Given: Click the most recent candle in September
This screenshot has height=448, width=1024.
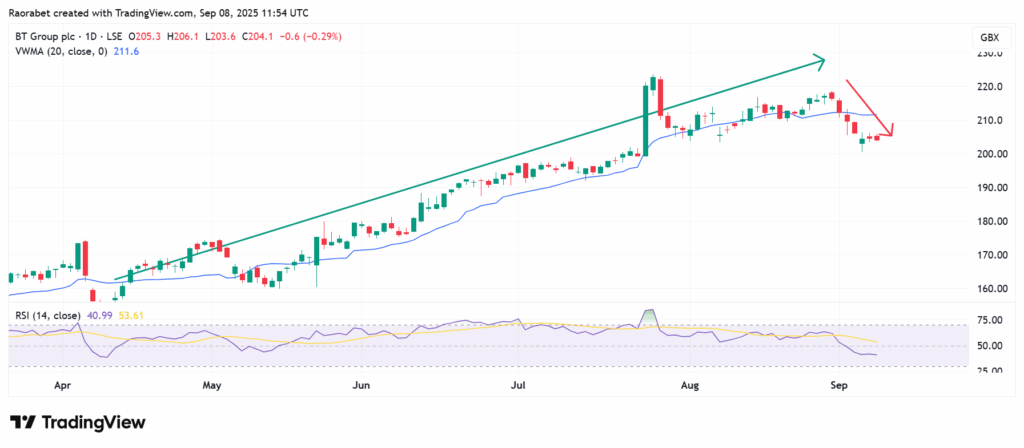Looking at the screenshot, I should click(x=878, y=137).
